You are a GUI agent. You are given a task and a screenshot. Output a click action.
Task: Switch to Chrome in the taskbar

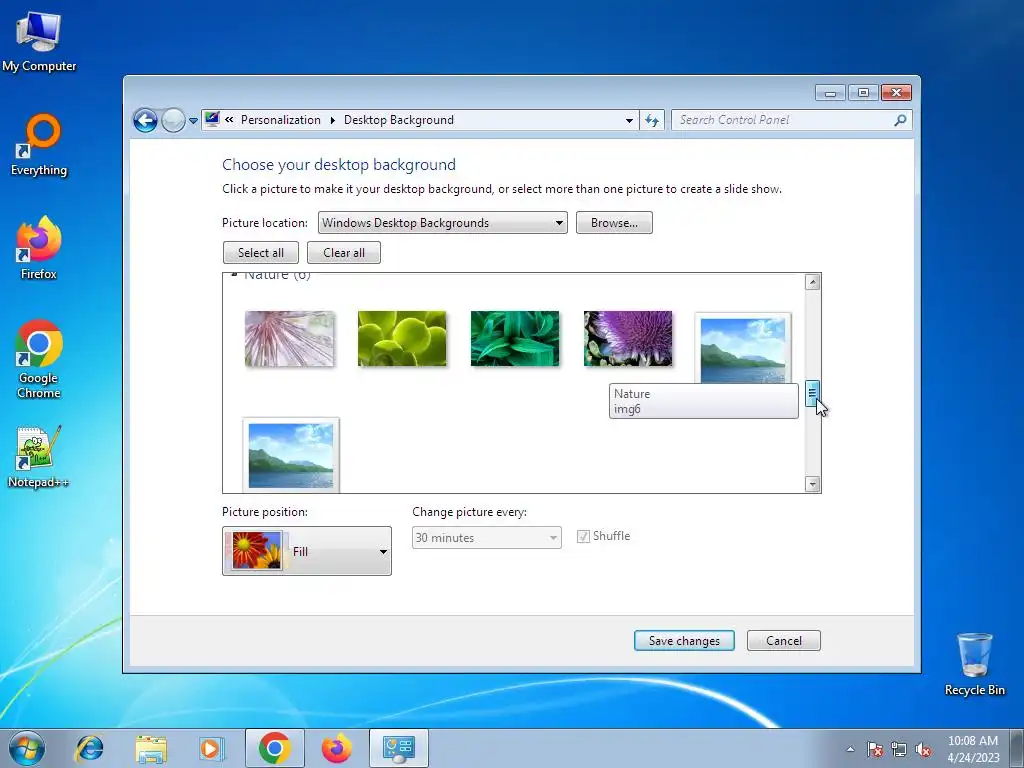pyautogui.click(x=274, y=748)
